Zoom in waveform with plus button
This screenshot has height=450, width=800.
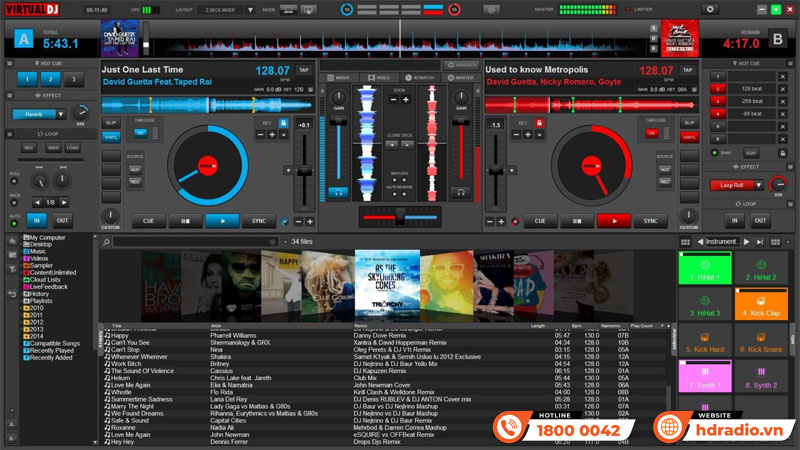(406, 99)
